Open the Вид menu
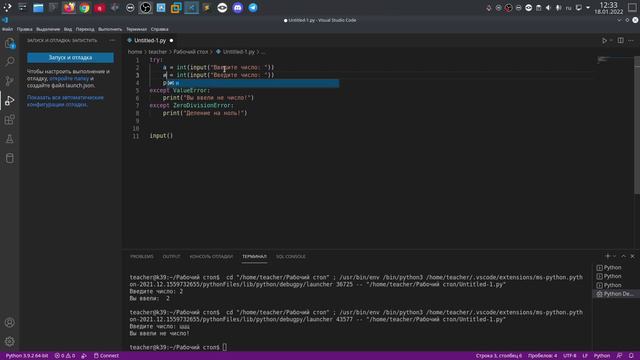This screenshot has height=360, width=640. [x=68, y=29]
